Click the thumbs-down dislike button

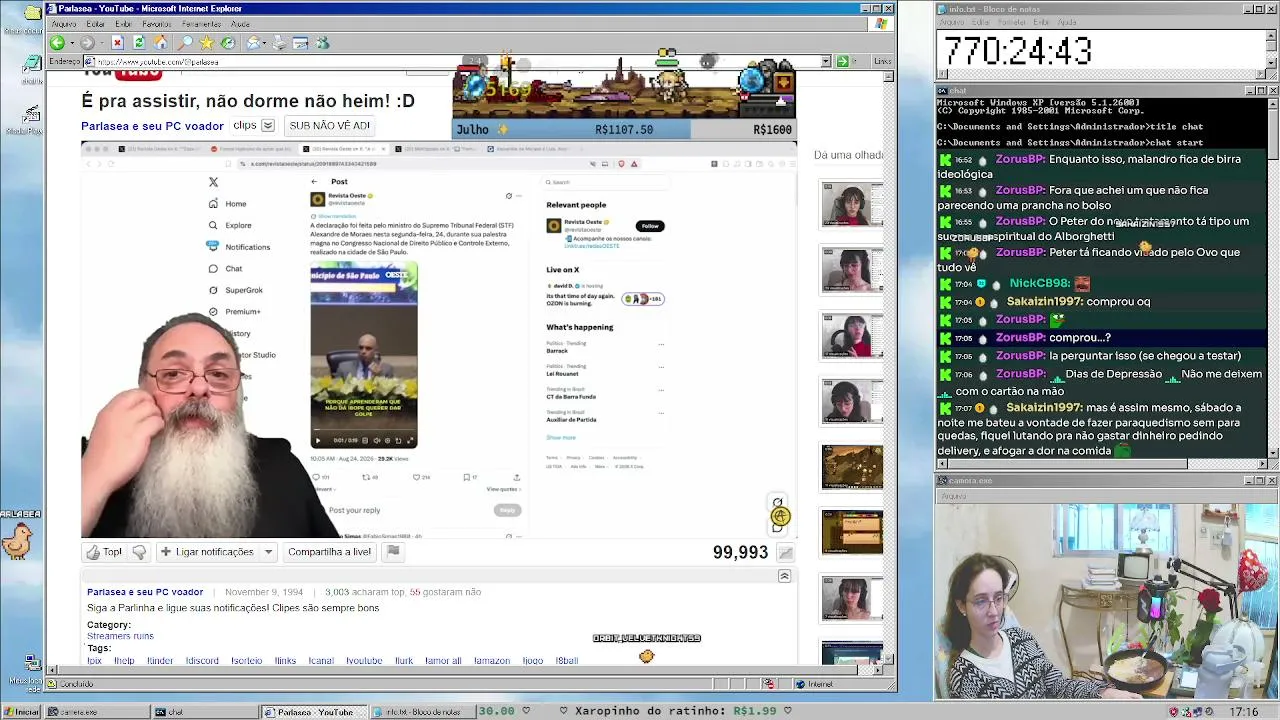139,552
